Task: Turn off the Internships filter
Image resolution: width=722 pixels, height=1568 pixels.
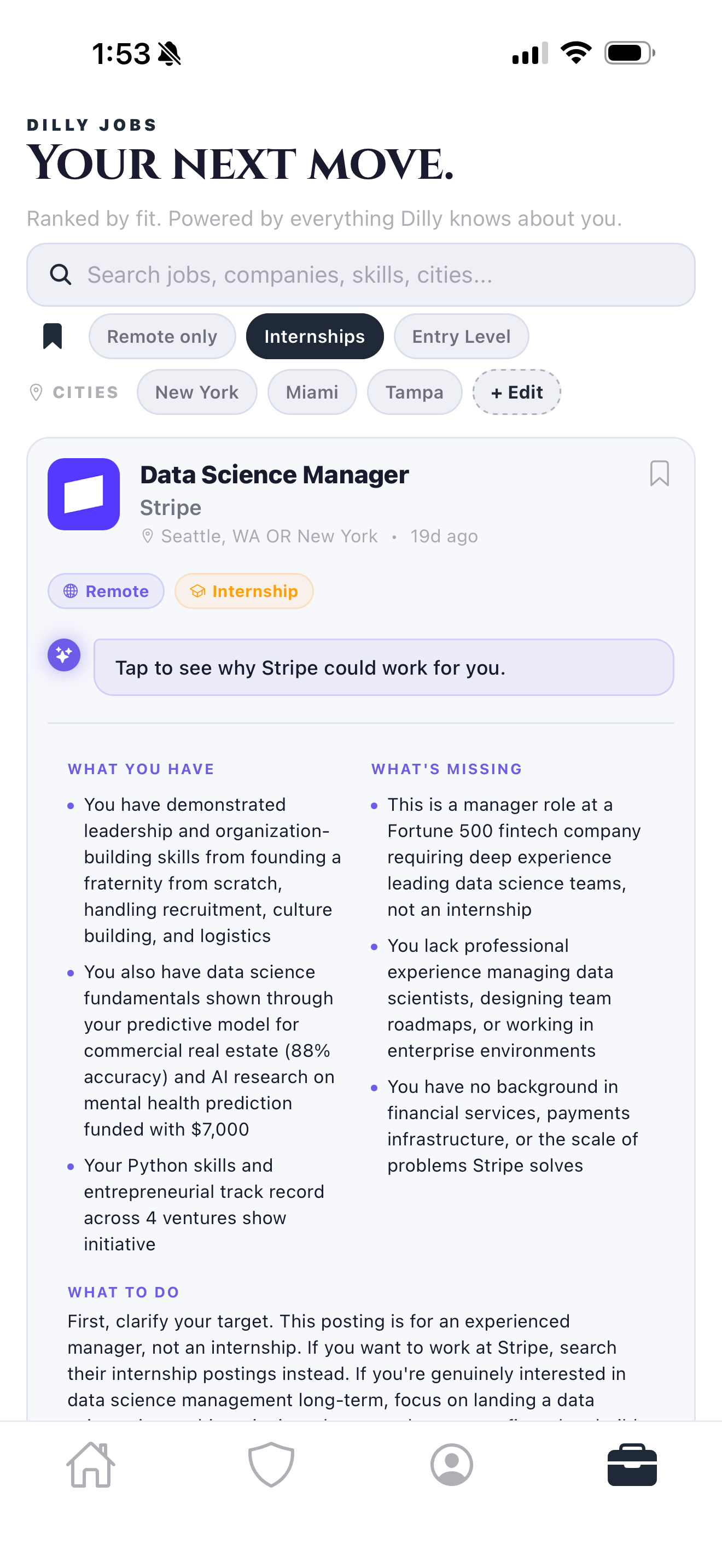Action: coord(314,337)
